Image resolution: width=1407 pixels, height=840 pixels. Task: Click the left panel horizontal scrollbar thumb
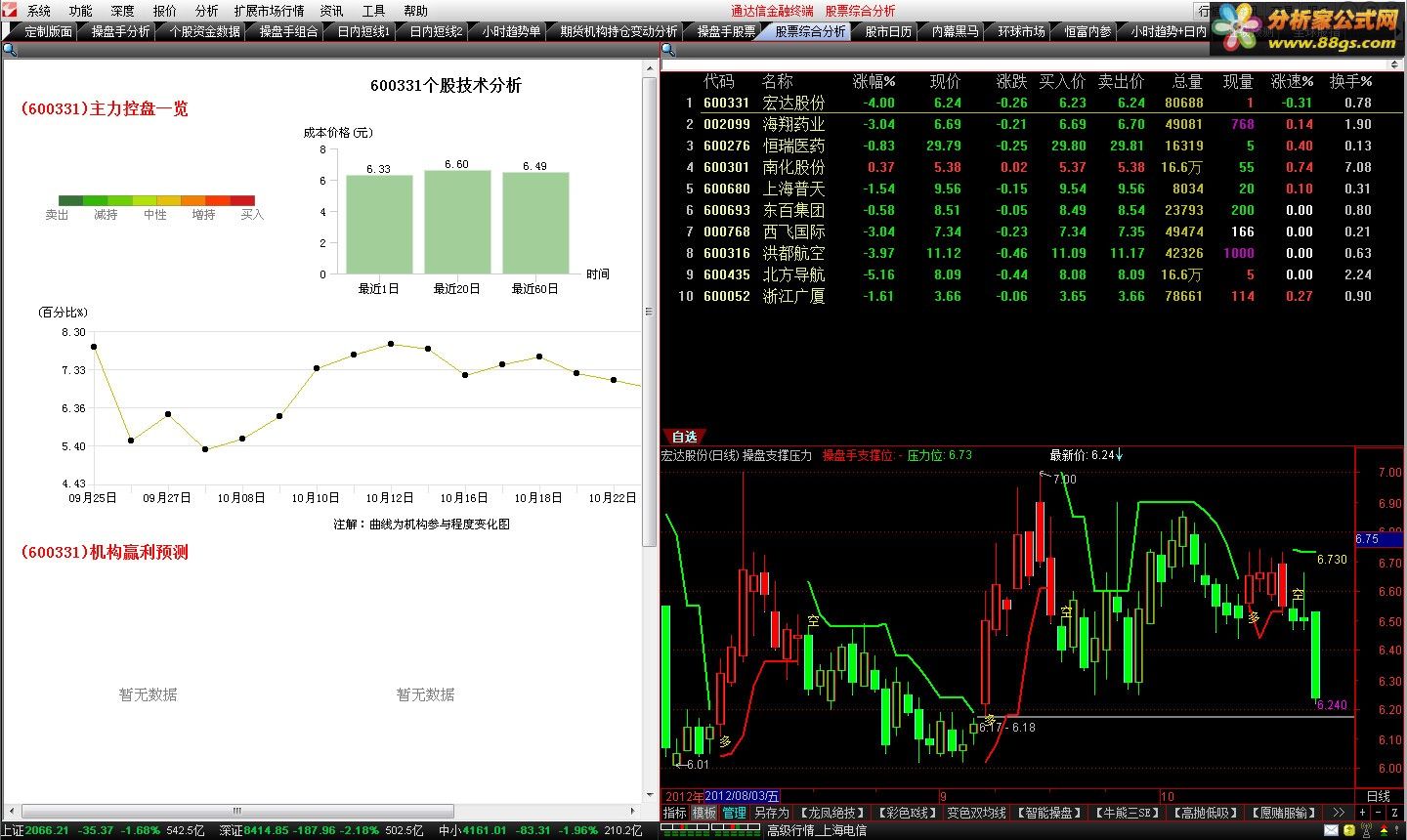(x=236, y=811)
